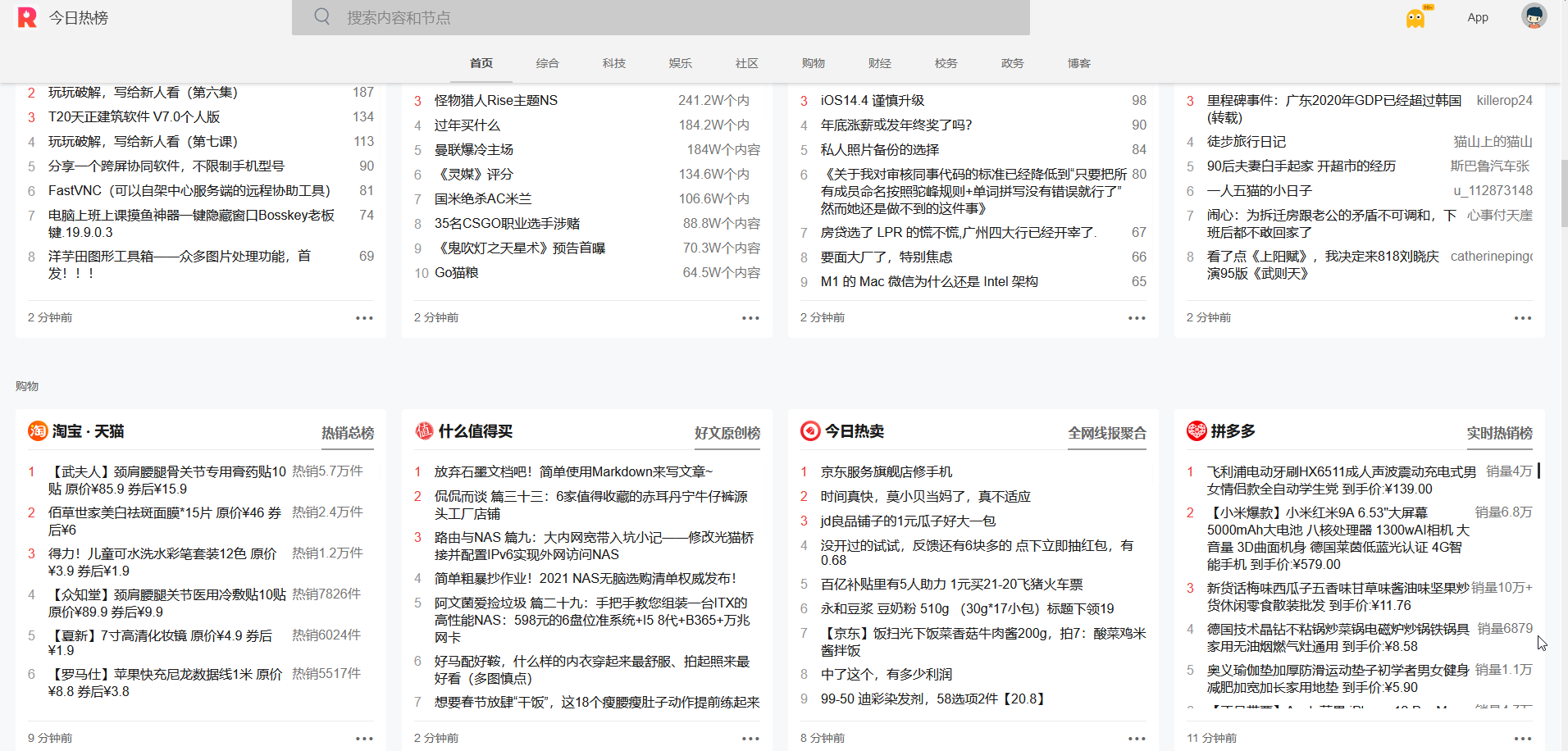Open more options on 里程碑事件 list card
This screenshot has width=1568, height=751.
1523,318
